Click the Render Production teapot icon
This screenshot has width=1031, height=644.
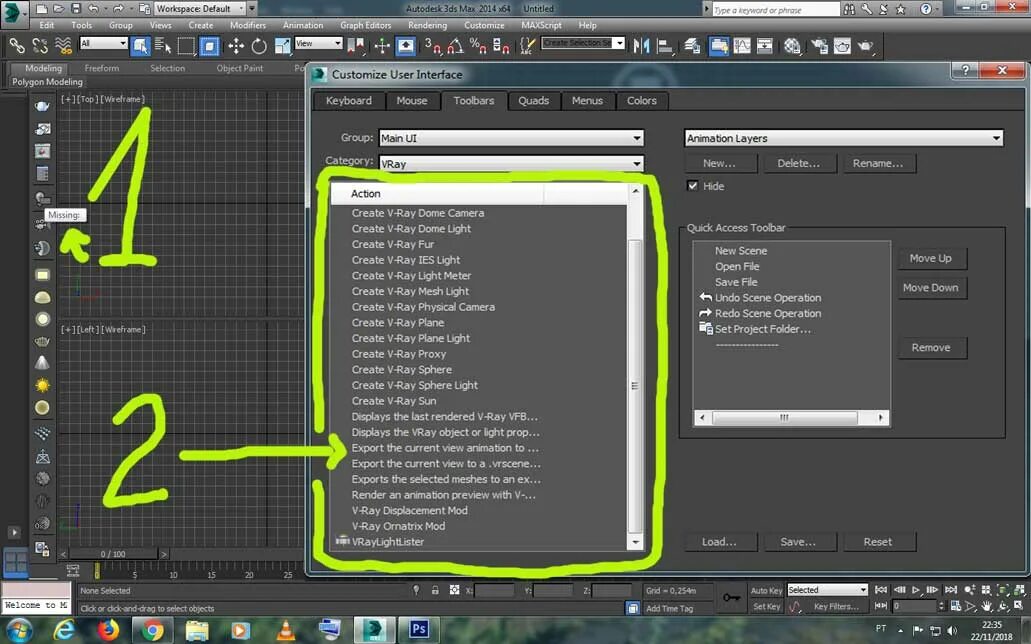tap(866, 45)
